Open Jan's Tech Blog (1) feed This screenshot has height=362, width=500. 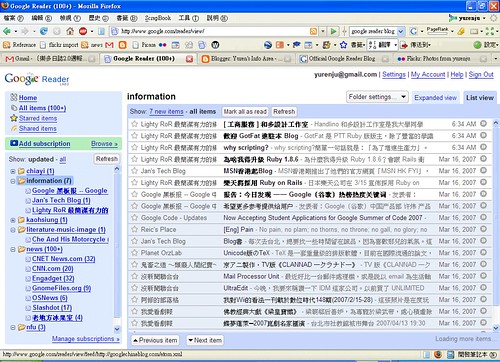(61, 200)
